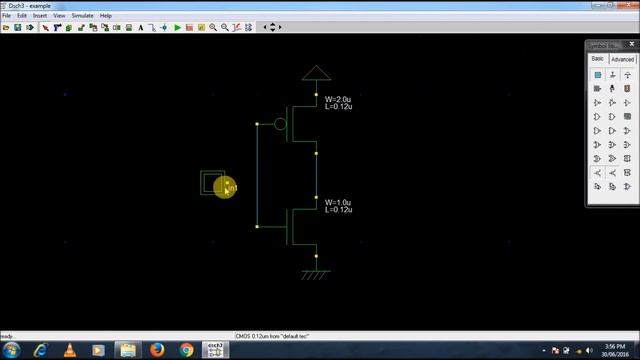The width and height of the screenshot is (640, 360).
Task: Open the Windows Start menu
Action: click(11, 350)
